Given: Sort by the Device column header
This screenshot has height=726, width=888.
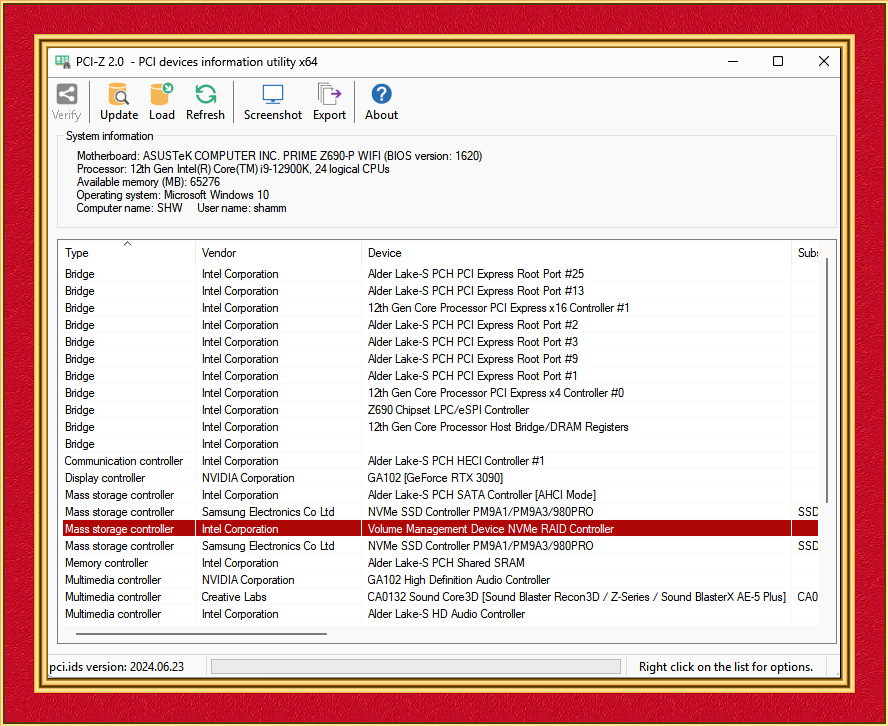Looking at the screenshot, I should tap(576, 253).
